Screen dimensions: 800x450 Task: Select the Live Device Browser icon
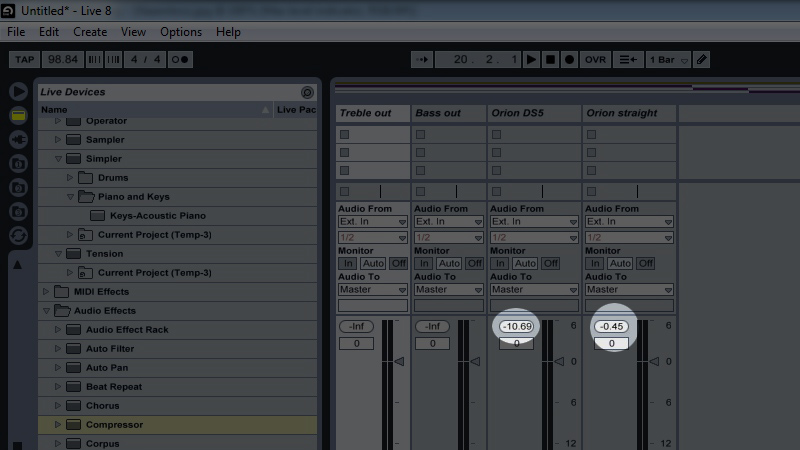pos(18,115)
